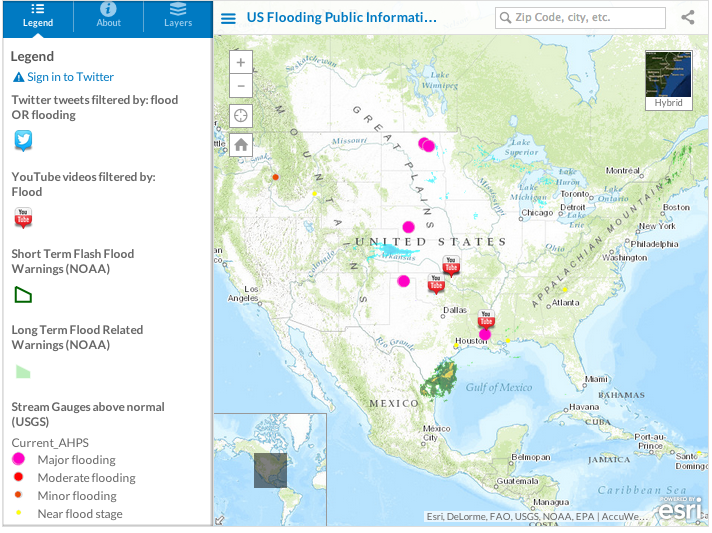The image size is (712, 533).
Task: Click the Esri logo link
Action: click(x=679, y=508)
